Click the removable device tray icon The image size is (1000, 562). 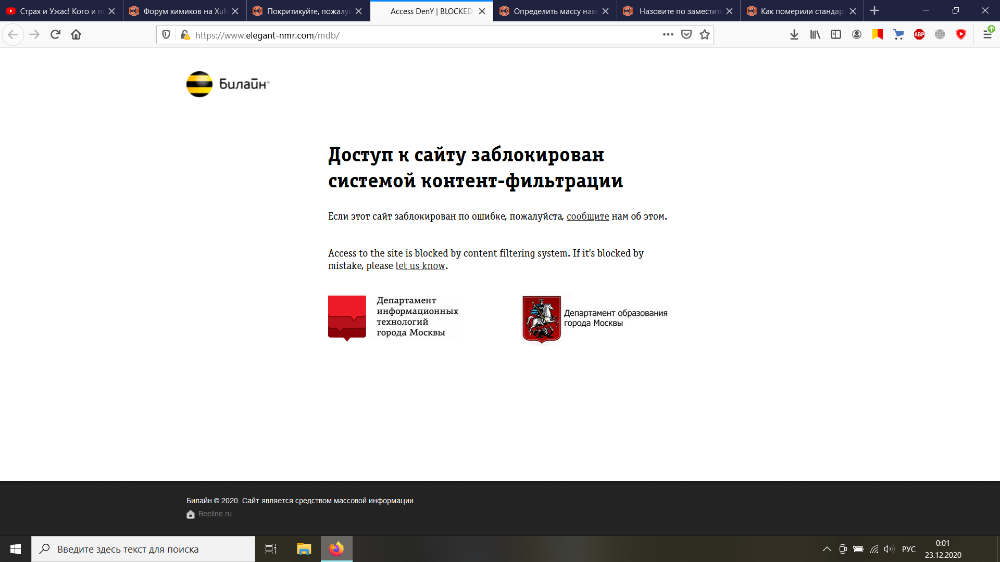pyautogui.click(x=842, y=549)
